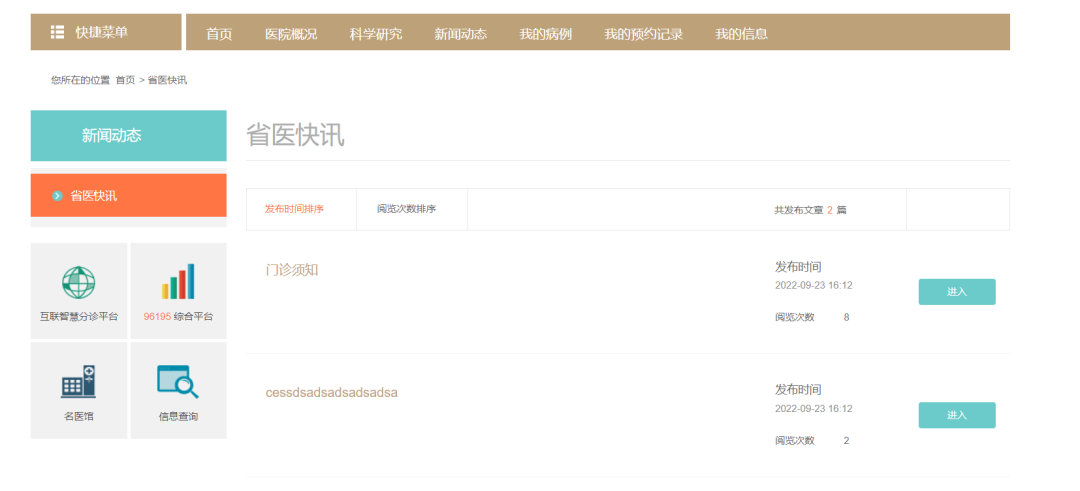Click 进入 button for cessdsadsadsadsadsa
This screenshot has width=1080, height=491.
(x=957, y=415)
